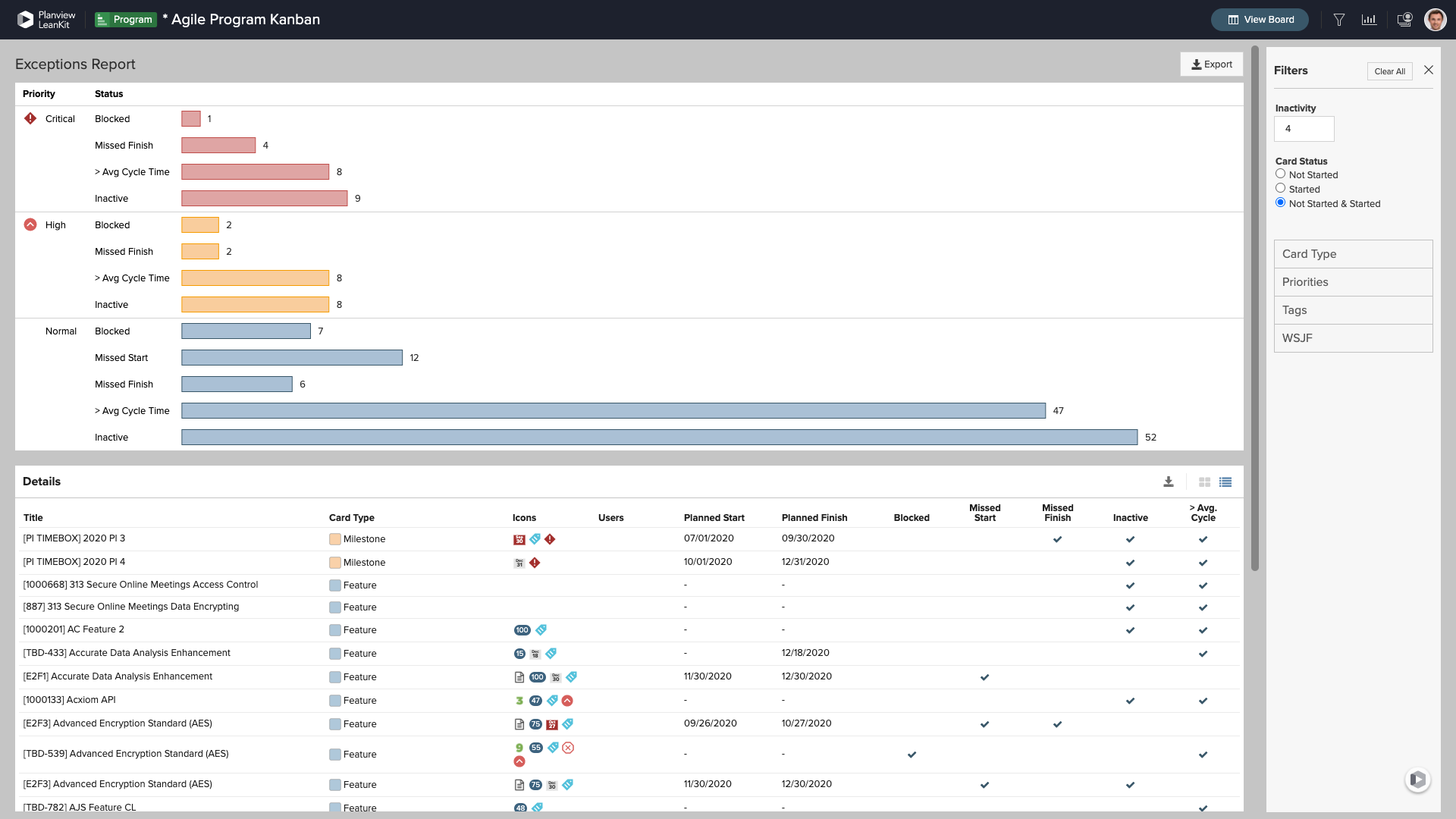The height and width of the screenshot is (819, 1456).
Task: Click the download icon in Details section
Action: pyautogui.click(x=1169, y=482)
